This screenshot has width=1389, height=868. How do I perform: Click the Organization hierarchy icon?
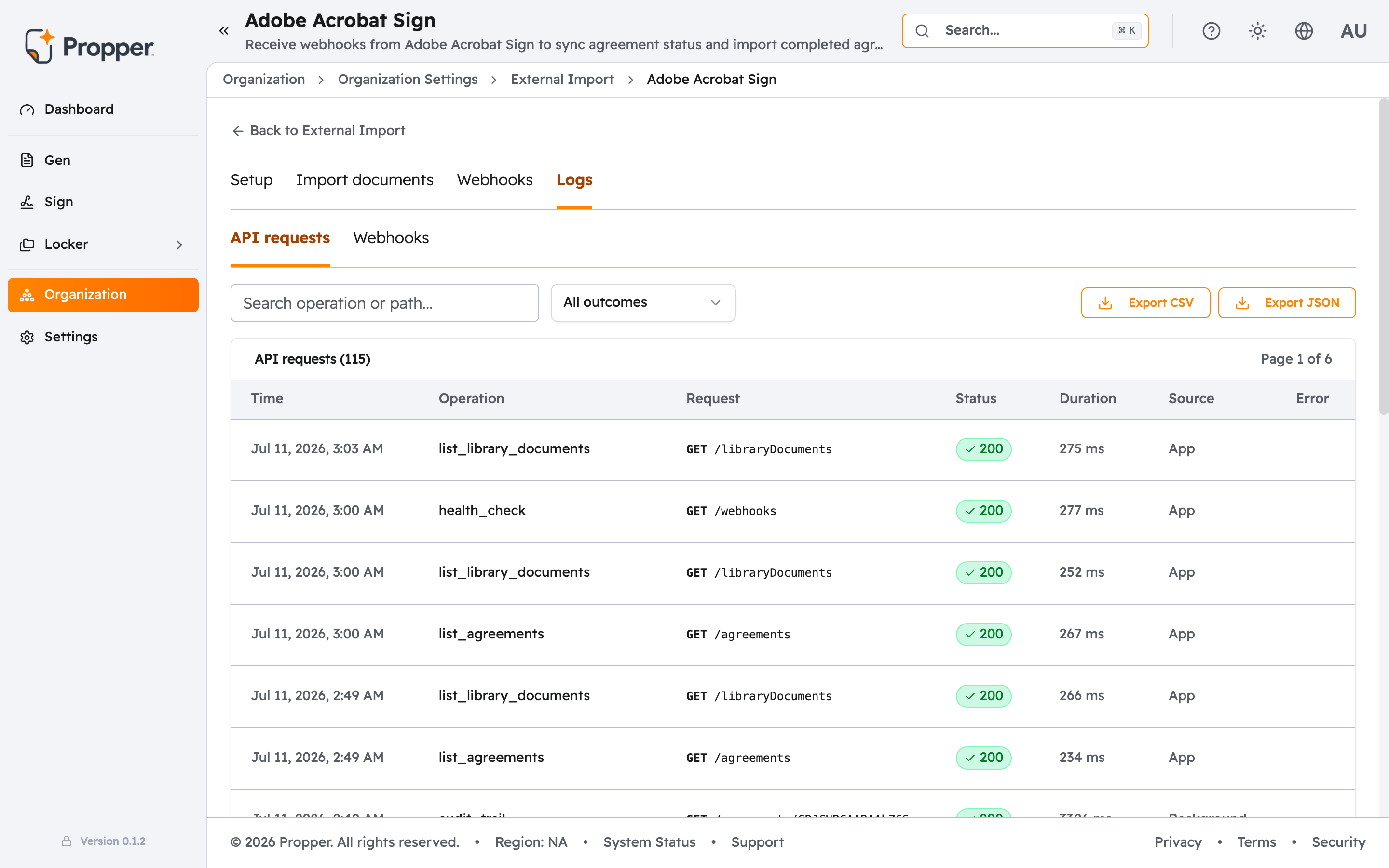(x=27, y=295)
